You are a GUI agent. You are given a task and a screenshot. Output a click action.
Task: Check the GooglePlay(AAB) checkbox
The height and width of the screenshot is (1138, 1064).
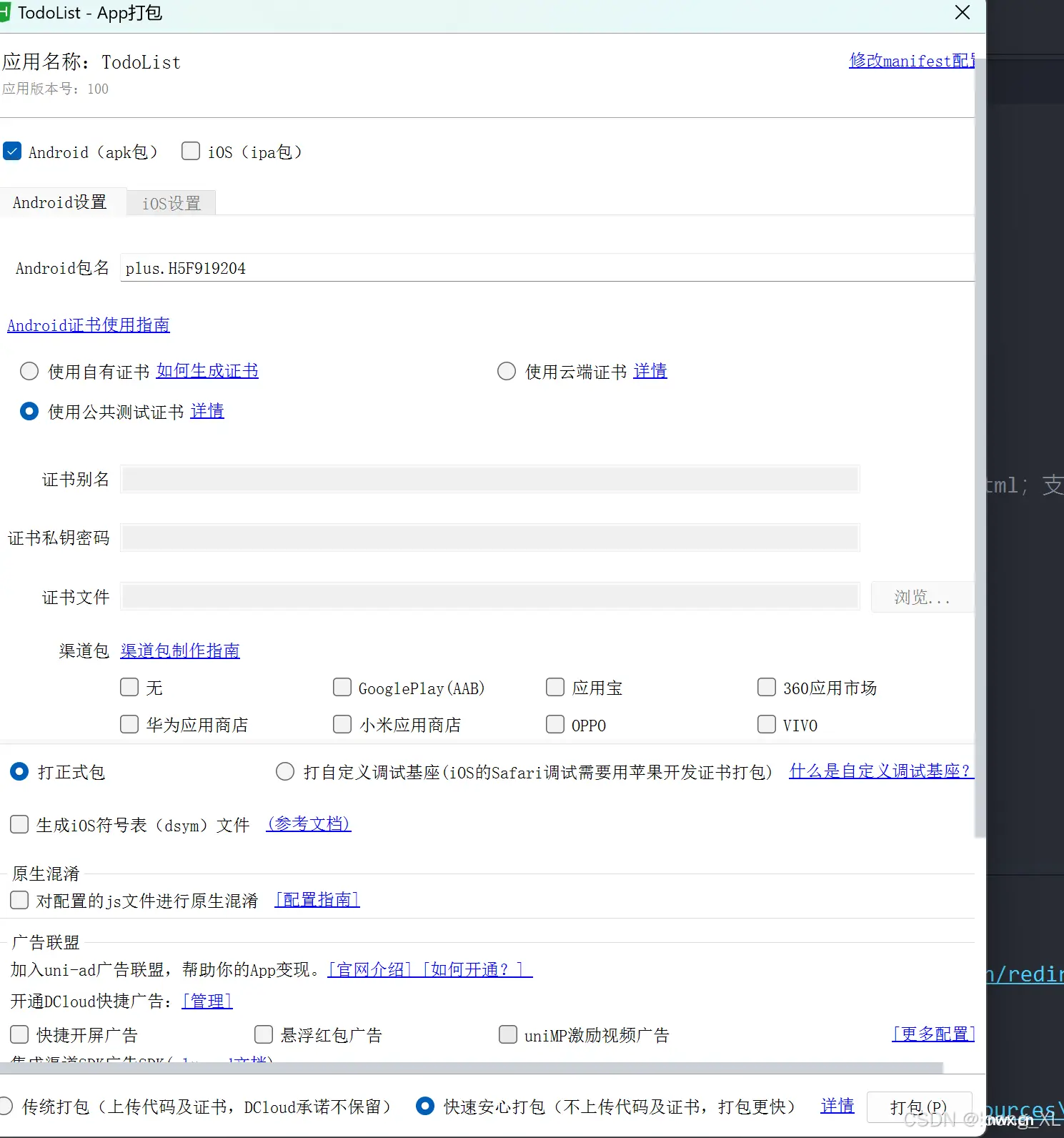[342, 687]
